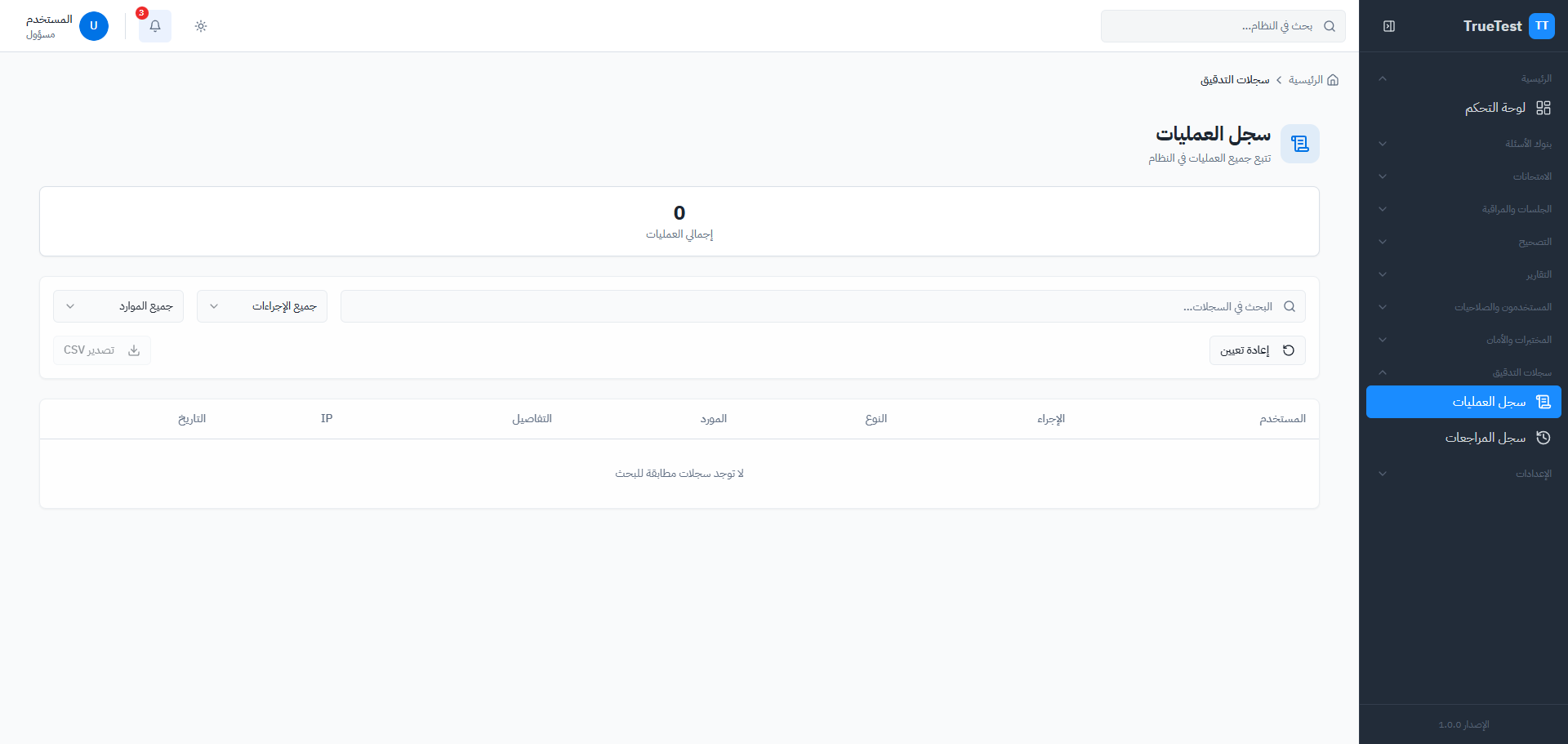
Task: Click the reset filters button
Action: point(1257,350)
